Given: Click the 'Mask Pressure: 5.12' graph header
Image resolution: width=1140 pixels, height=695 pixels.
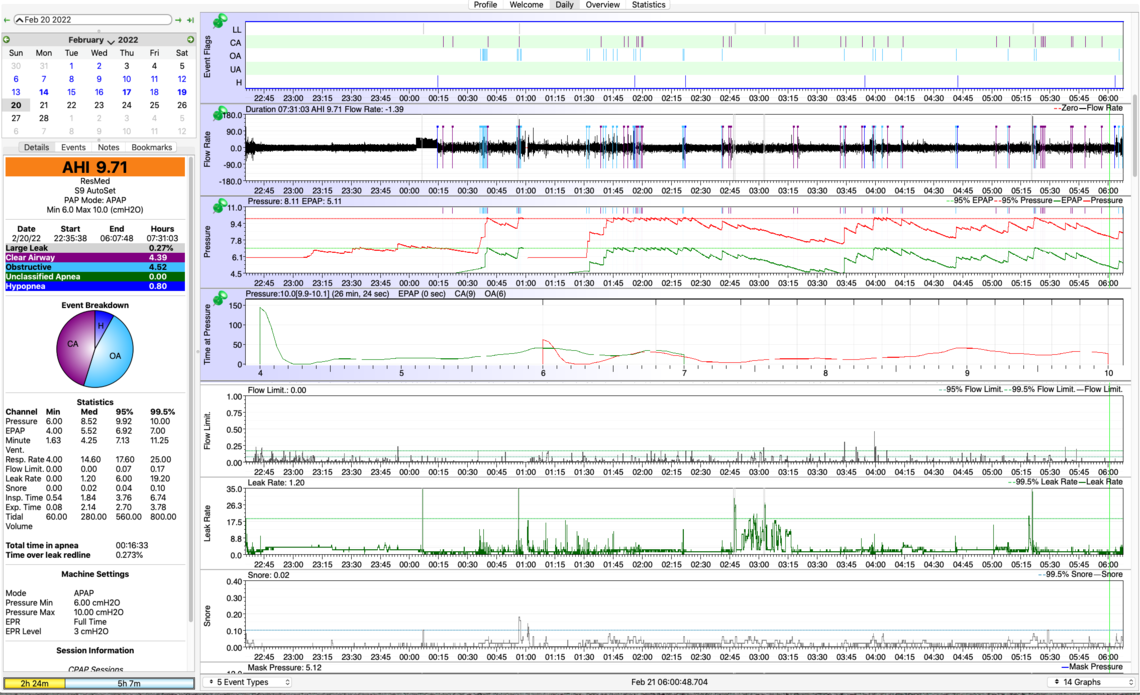Looking at the screenshot, I should pos(284,667).
